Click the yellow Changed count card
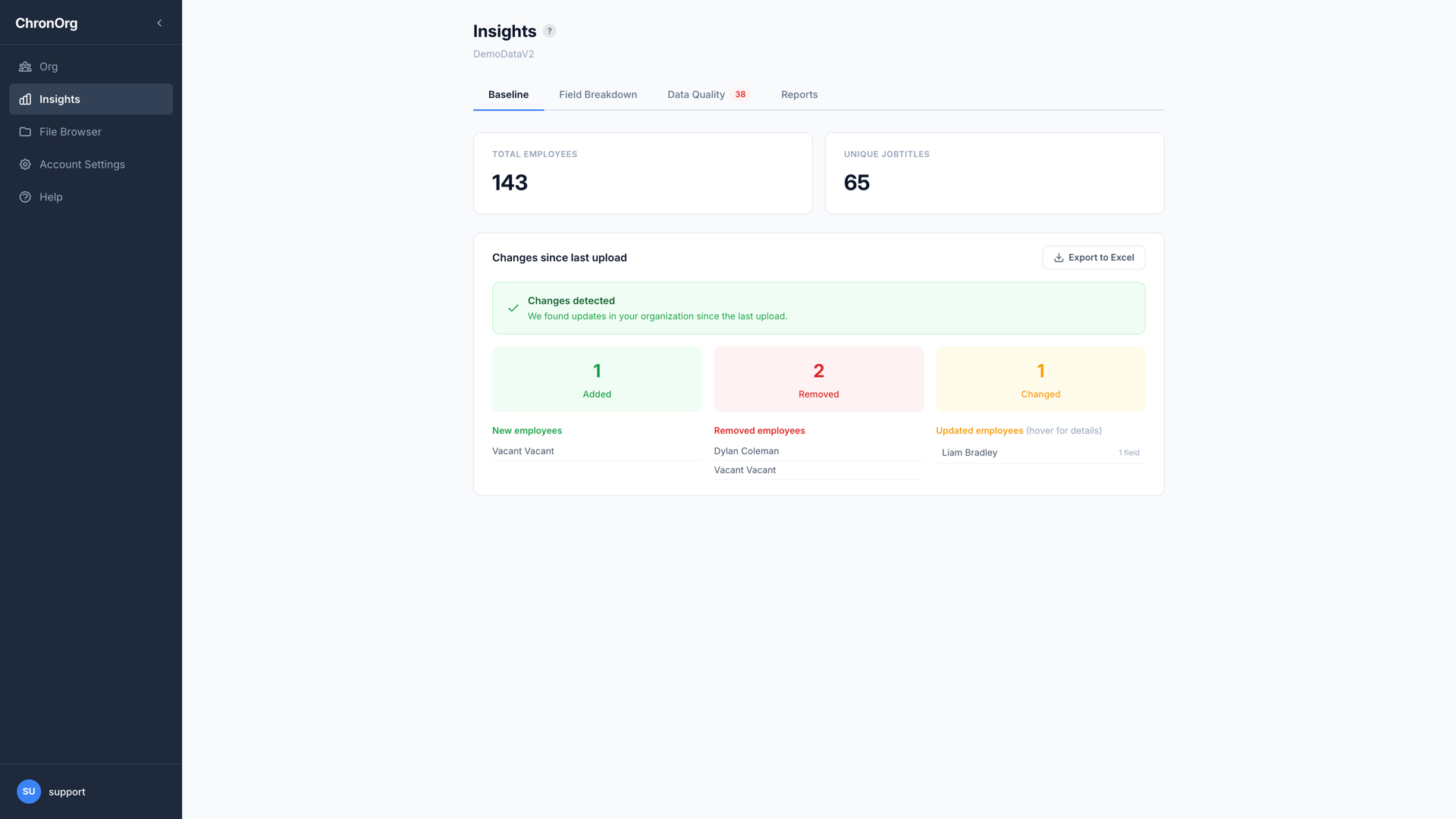Image resolution: width=1456 pixels, height=819 pixels. tap(1040, 379)
